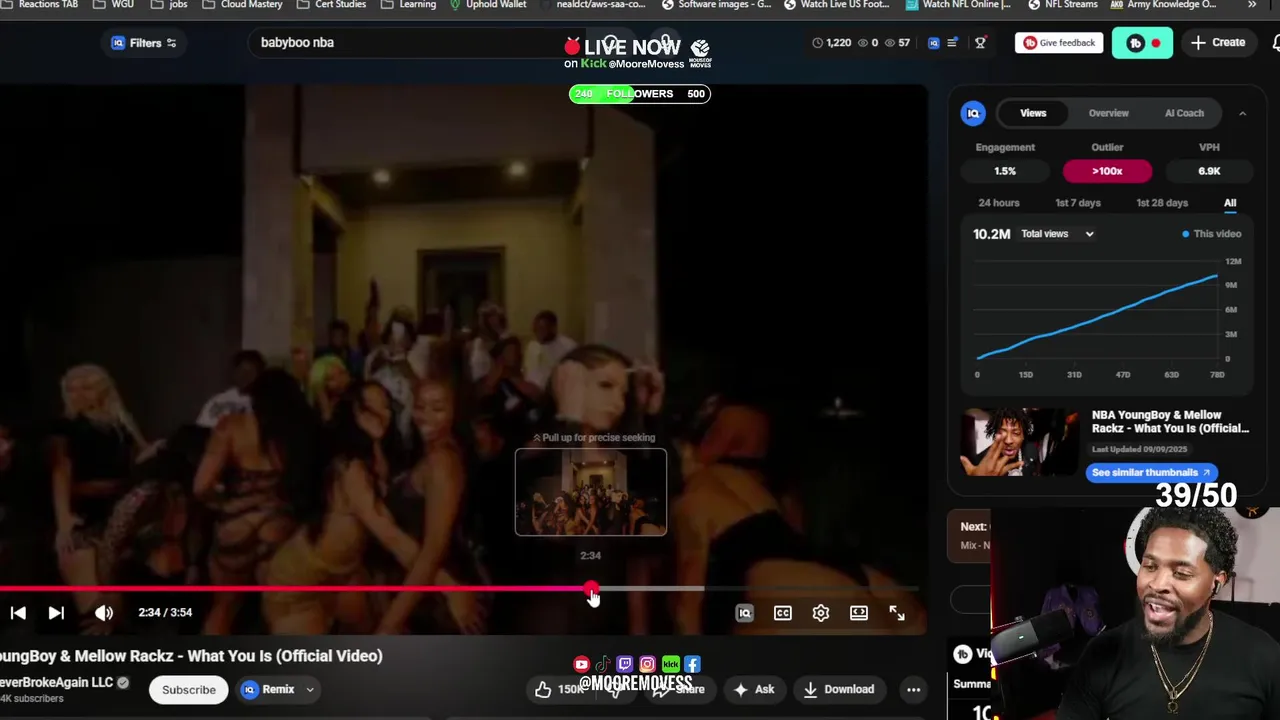Click the 1.5% Engagement value
1280x720 pixels.
pos(1005,171)
